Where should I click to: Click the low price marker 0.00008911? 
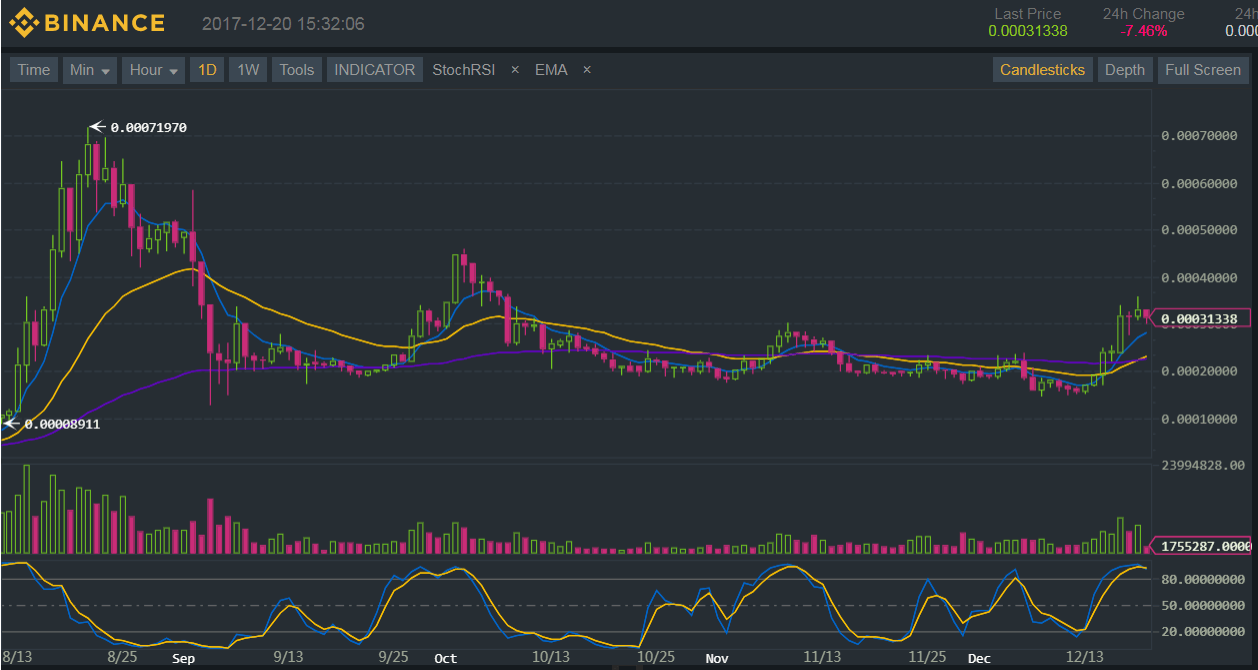pyautogui.click(x=62, y=424)
